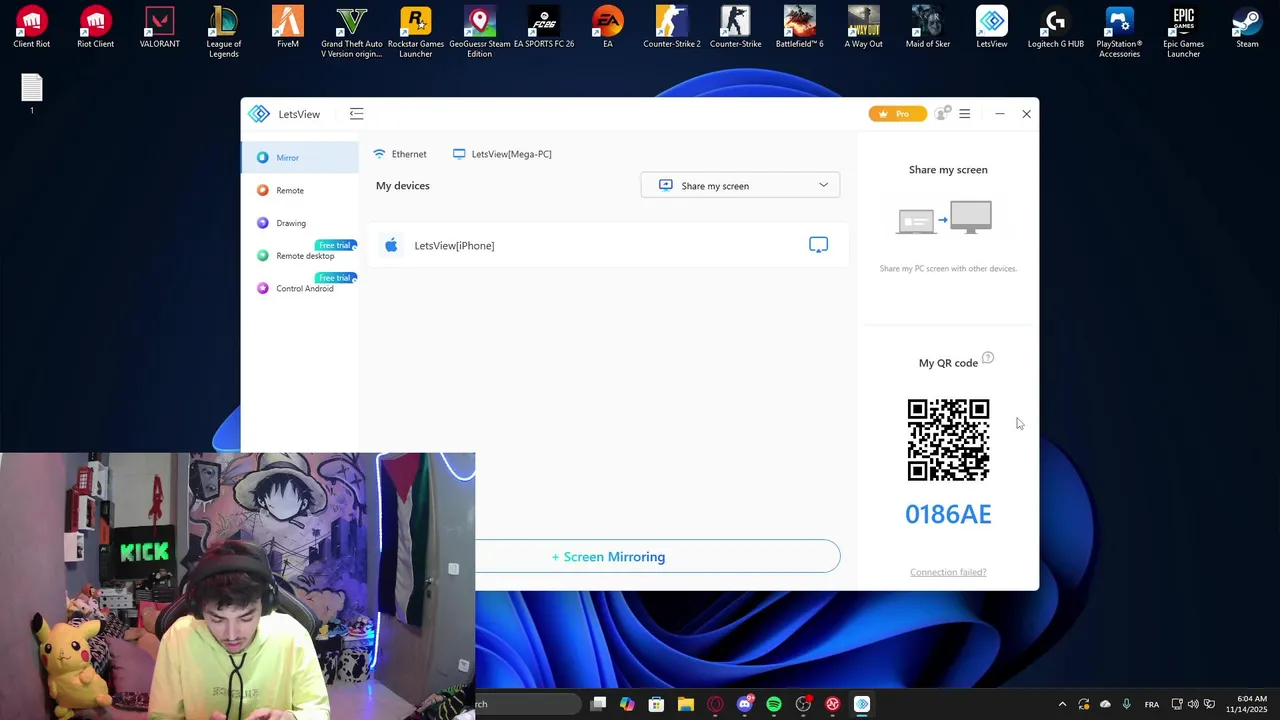Click the 0186AE connection code
Image resolution: width=1280 pixels, height=720 pixels.
(x=948, y=514)
